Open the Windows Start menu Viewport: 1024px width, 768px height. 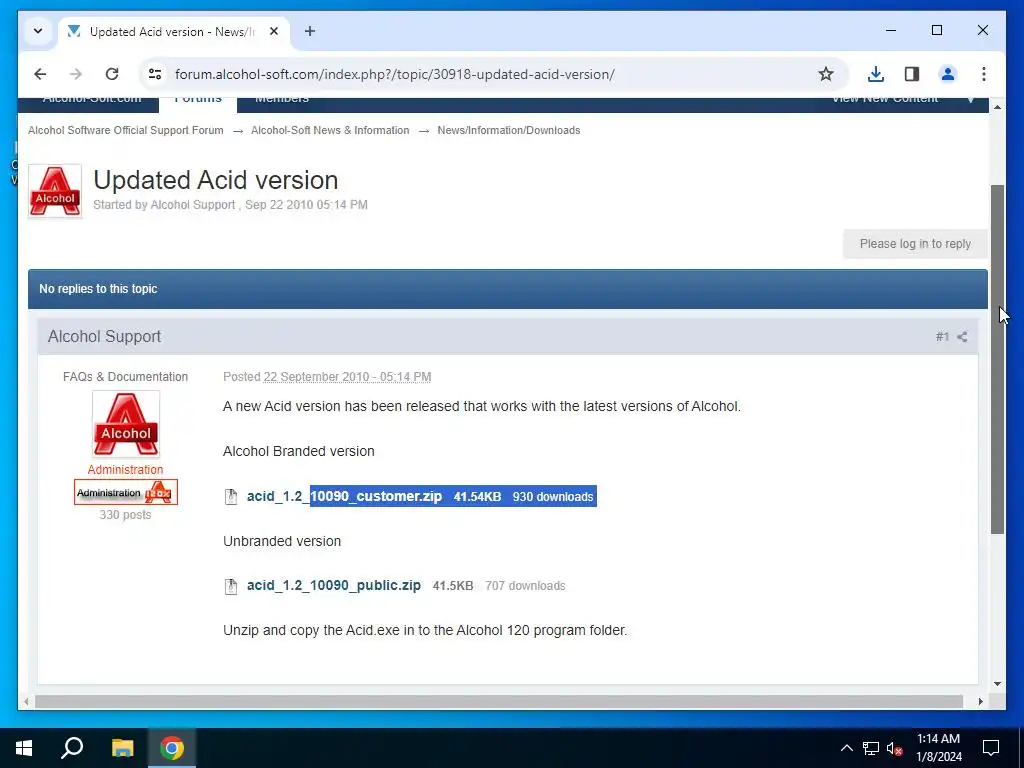(24, 748)
